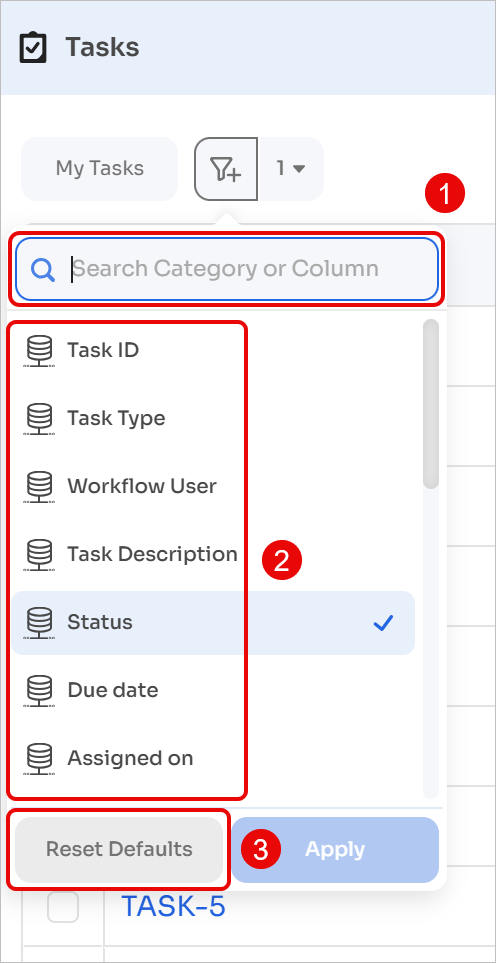Click the Reset Defaults button

pyautogui.click(x=119, y=849)
